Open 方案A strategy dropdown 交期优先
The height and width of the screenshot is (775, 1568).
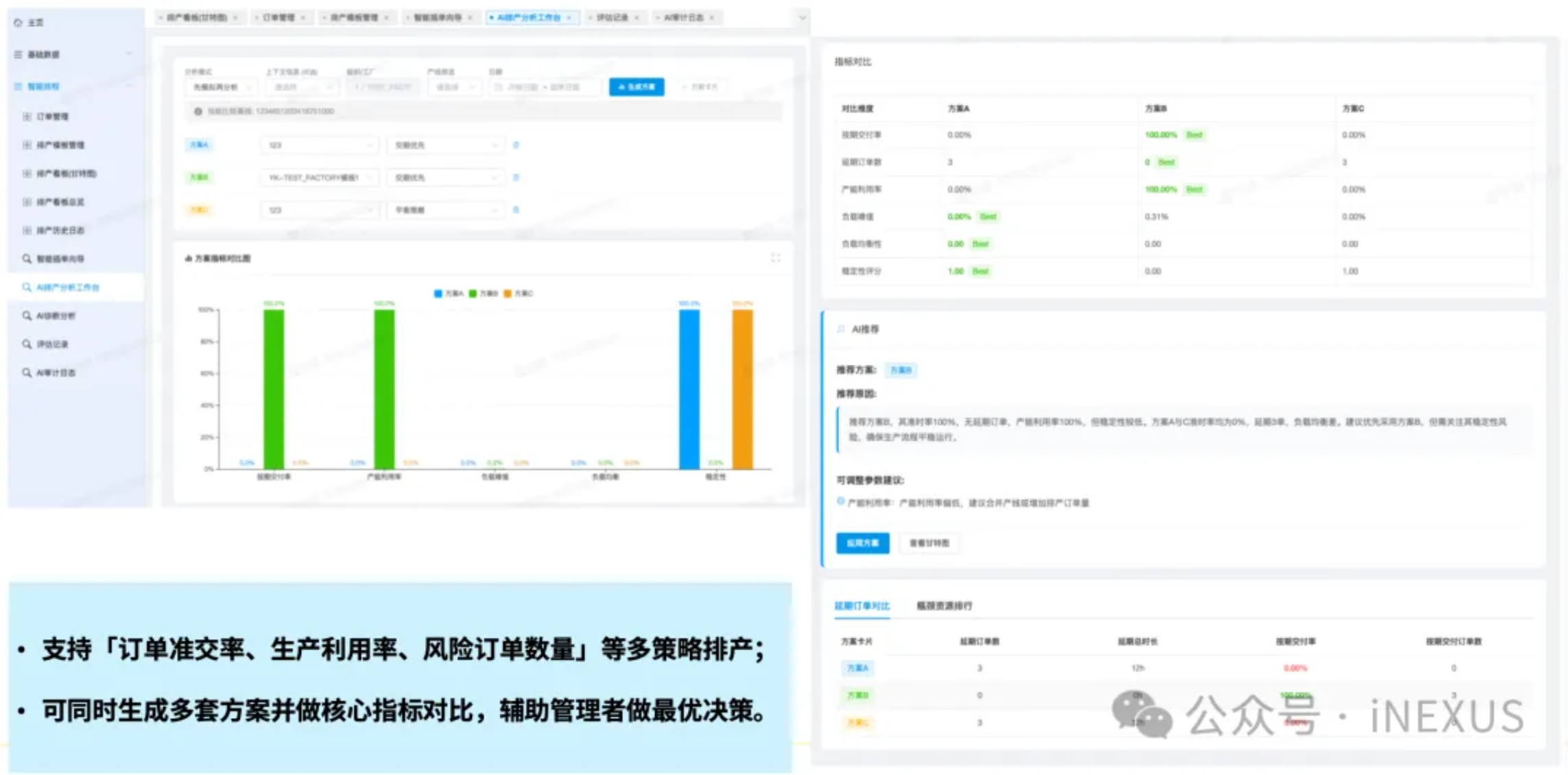coord(445,145)
